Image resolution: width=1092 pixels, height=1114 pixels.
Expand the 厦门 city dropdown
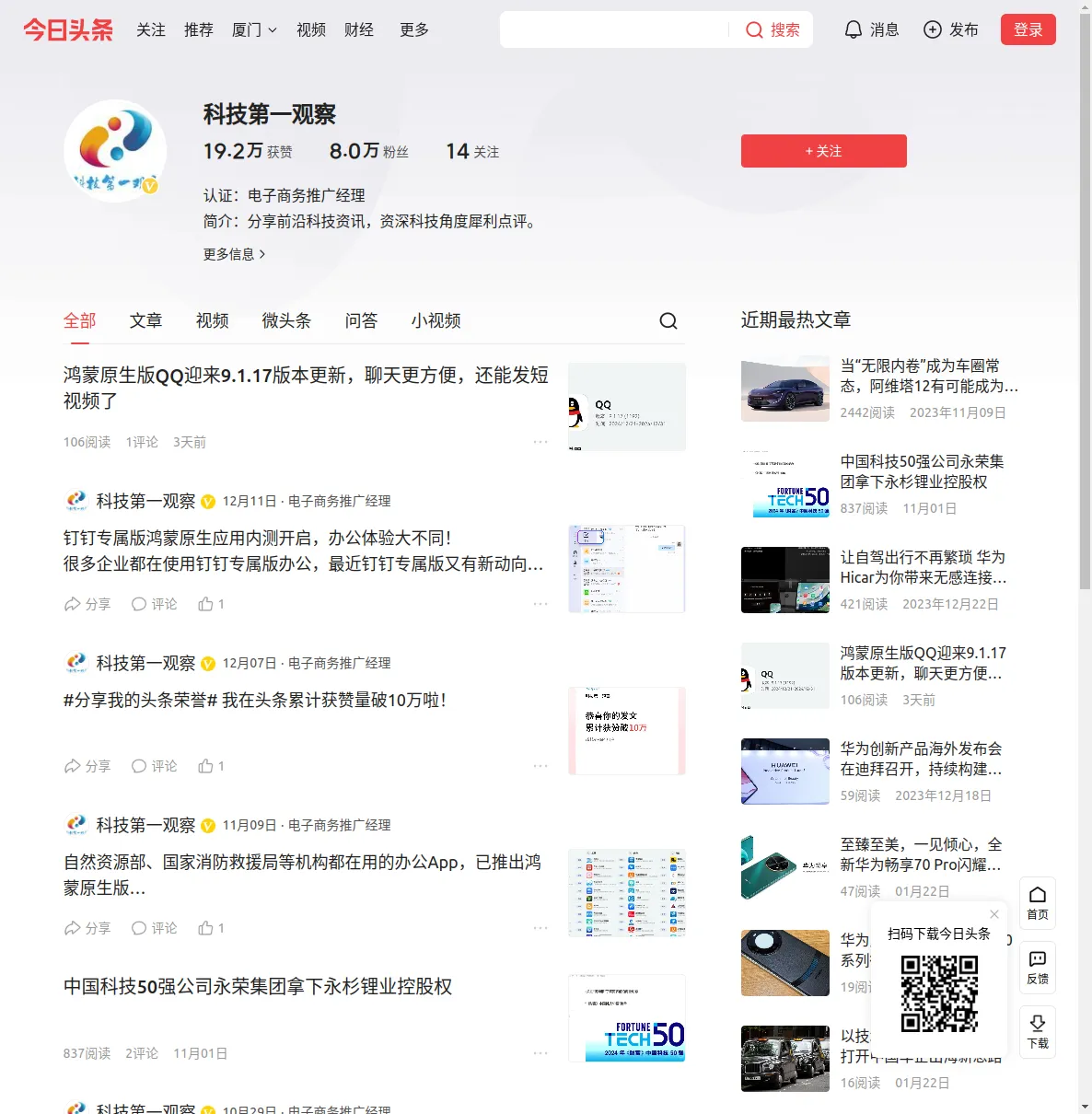tap(254, 30)
